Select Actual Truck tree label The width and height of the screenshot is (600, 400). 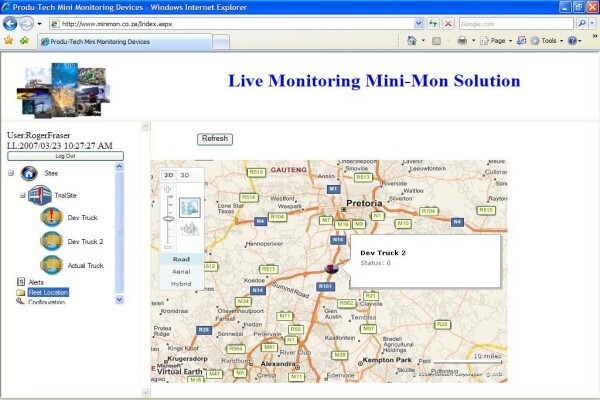85,266
